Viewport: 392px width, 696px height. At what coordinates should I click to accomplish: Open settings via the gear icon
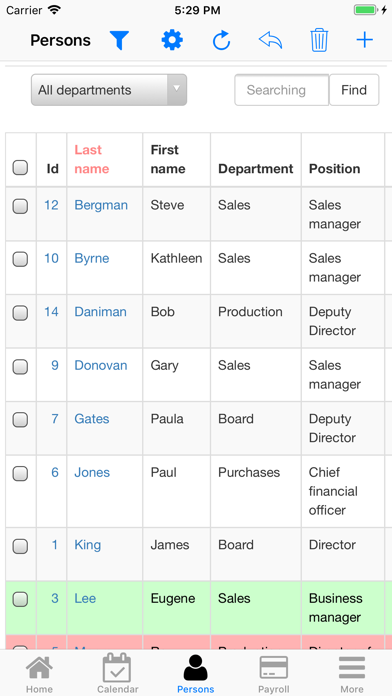[172, 40]
